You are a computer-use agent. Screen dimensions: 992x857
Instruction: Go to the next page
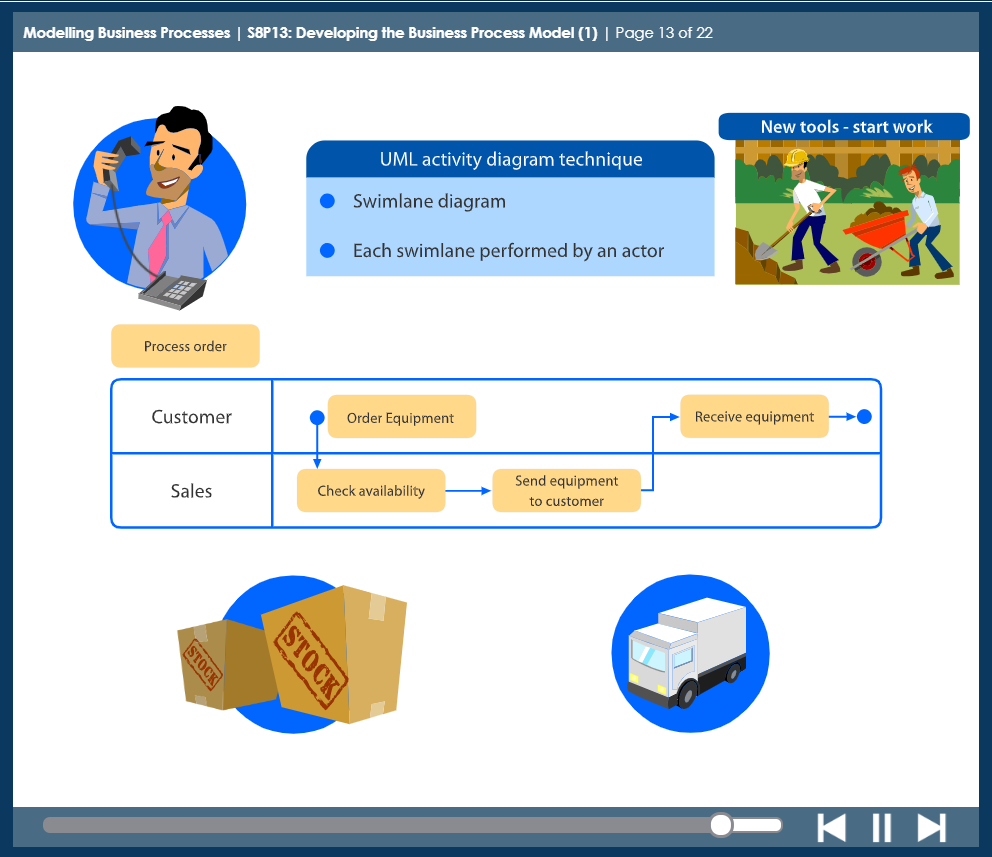(931, 827)
